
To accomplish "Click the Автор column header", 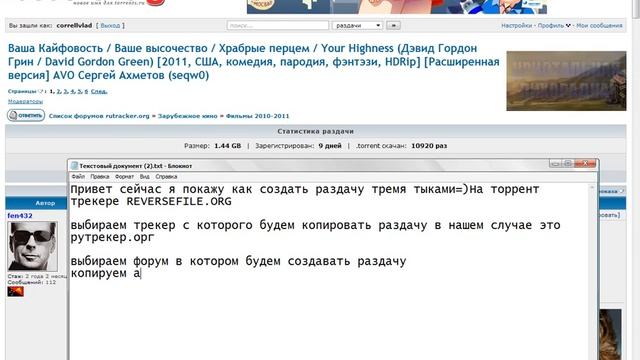I will (x=45, y=203).
